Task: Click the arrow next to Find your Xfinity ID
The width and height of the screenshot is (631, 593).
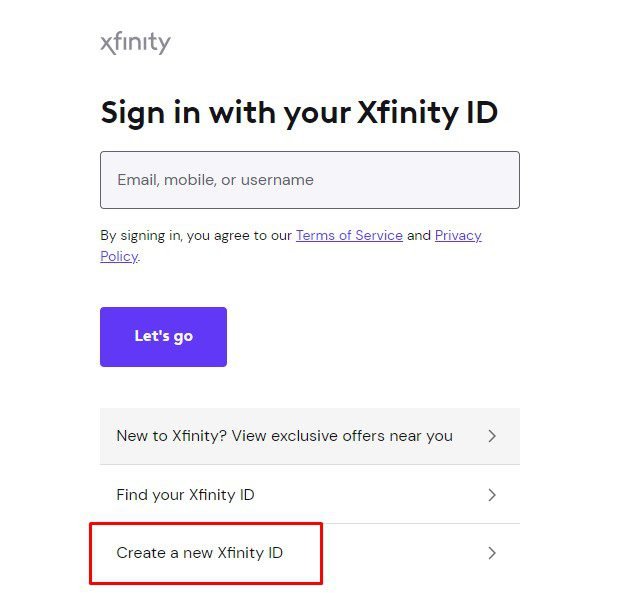Action: (491, 495)
